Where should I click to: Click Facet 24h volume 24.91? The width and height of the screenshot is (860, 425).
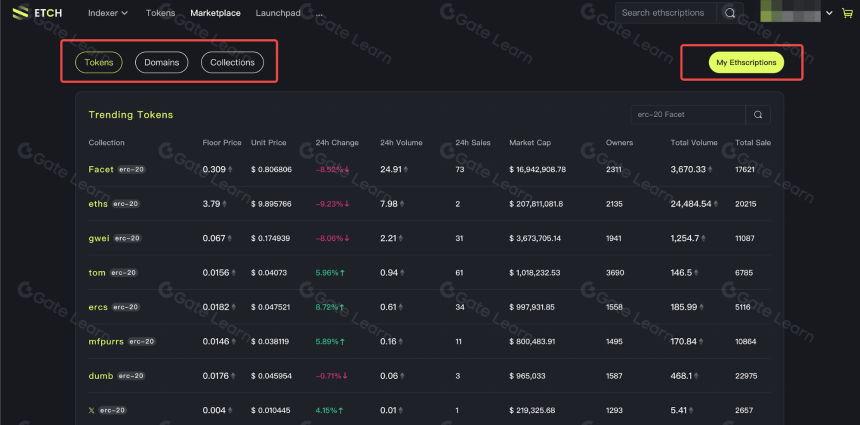pos(389,169)
